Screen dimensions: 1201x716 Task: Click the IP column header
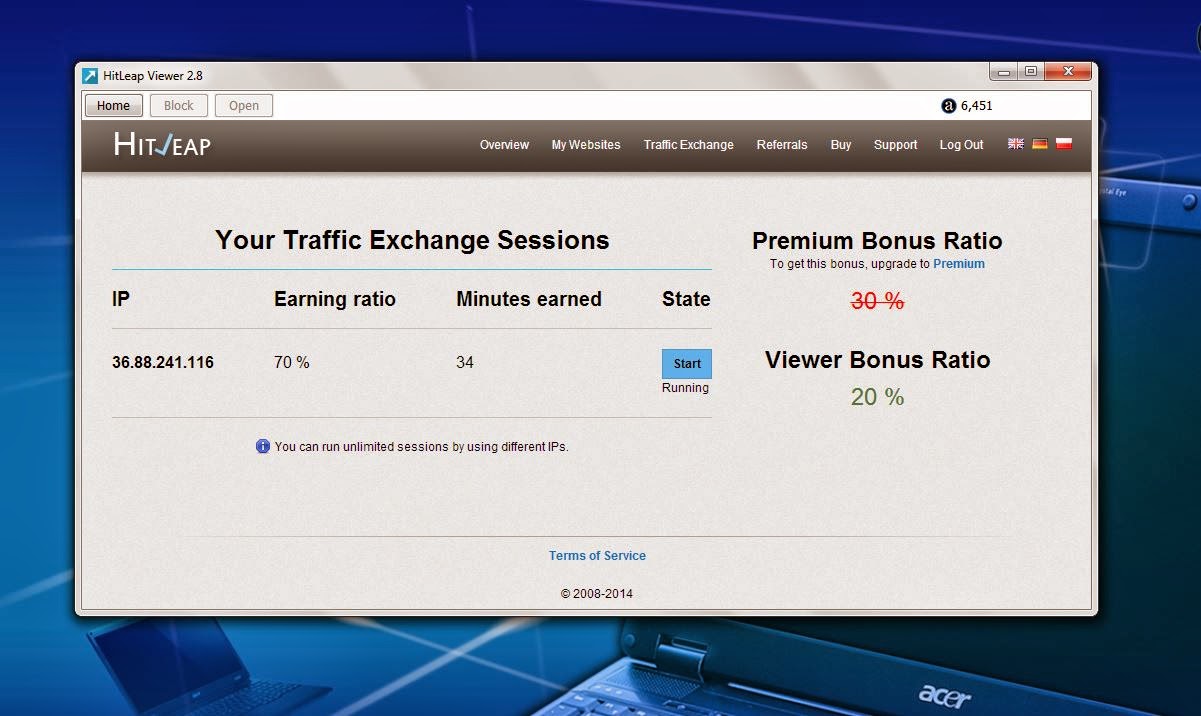point(121,299)
